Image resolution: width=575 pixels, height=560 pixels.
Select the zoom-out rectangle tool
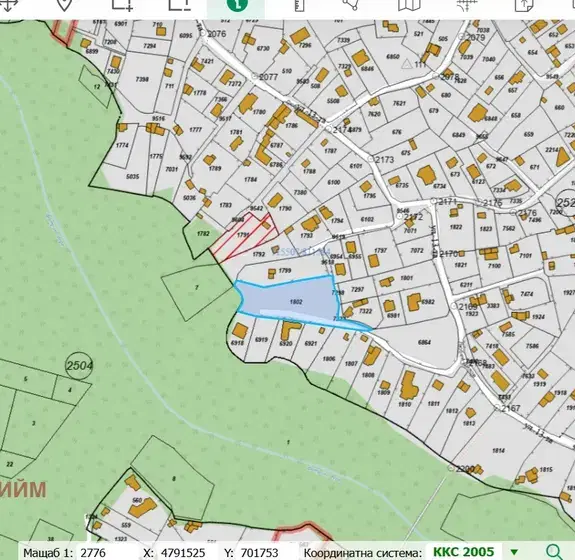[x=179, y=5]
